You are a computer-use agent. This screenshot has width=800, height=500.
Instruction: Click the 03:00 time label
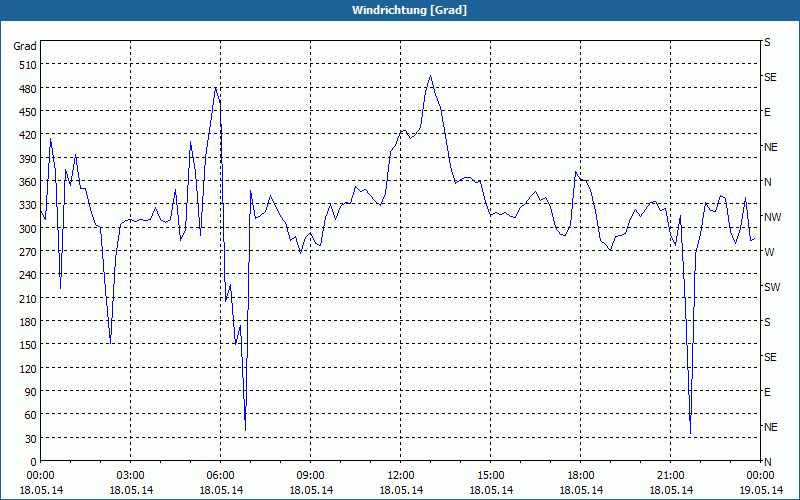[x=131, y=476]
